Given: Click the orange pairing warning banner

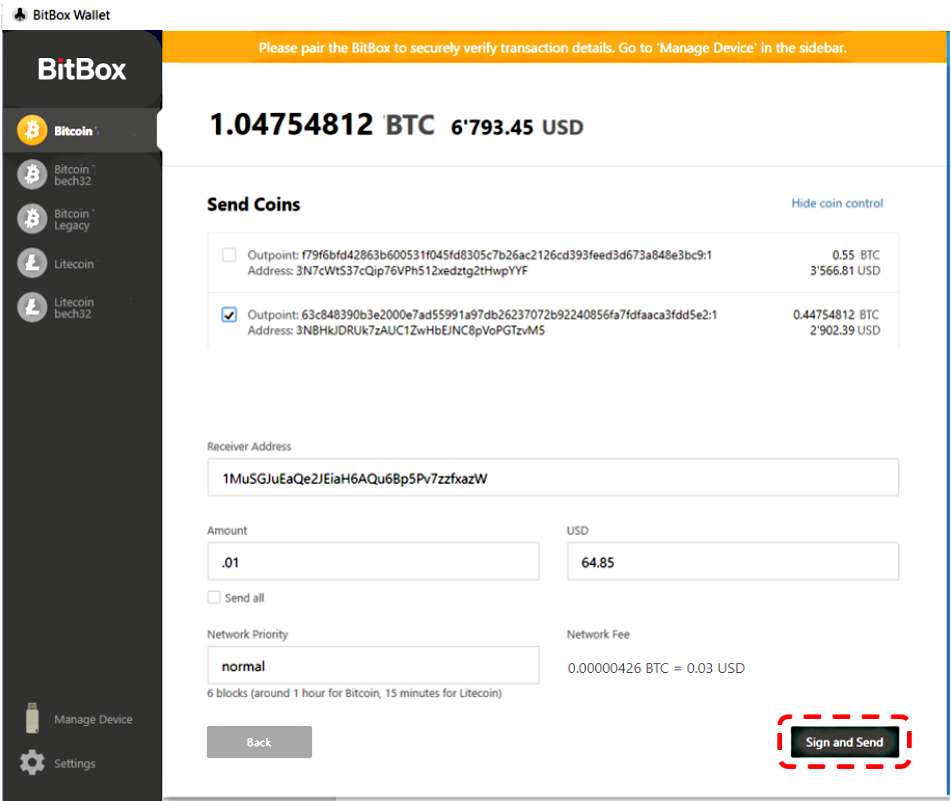Looking at the screenshot, I should click(x=554, y=47).
